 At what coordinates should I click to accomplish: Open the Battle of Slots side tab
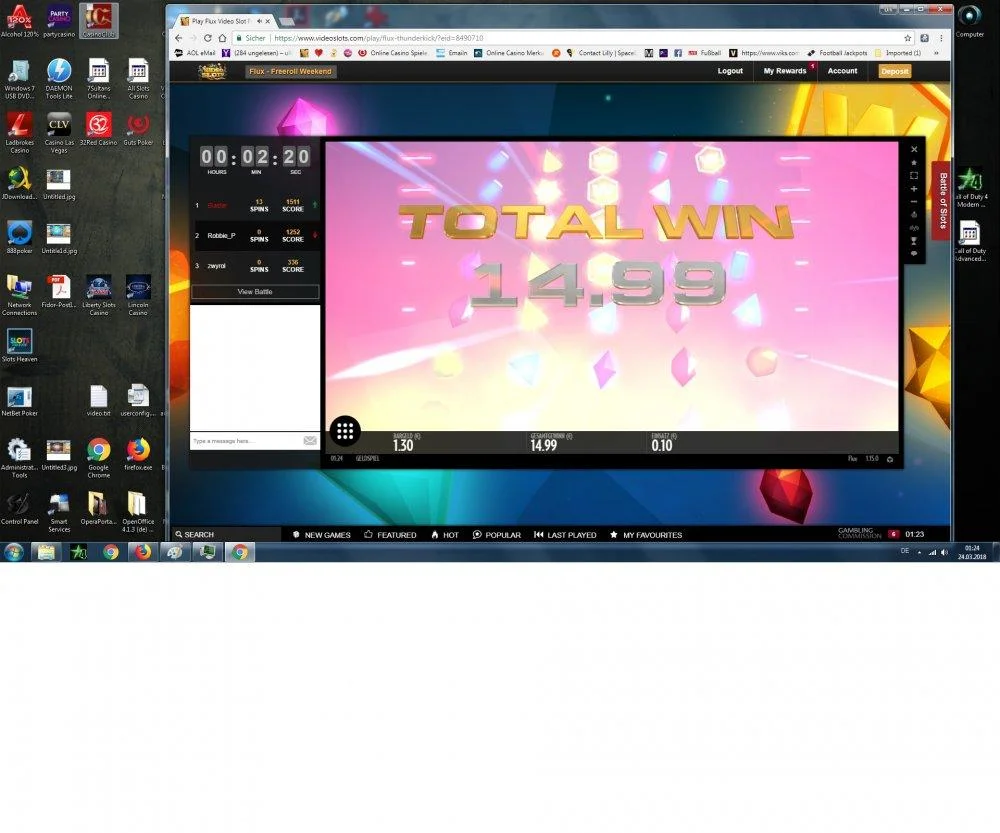[943, 201]
